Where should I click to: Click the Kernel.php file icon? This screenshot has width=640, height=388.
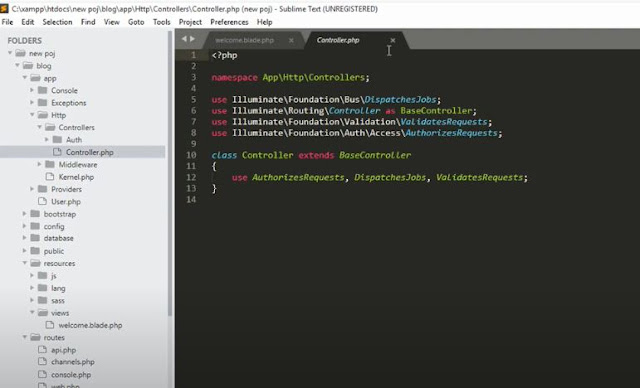(x=50, y=177)
